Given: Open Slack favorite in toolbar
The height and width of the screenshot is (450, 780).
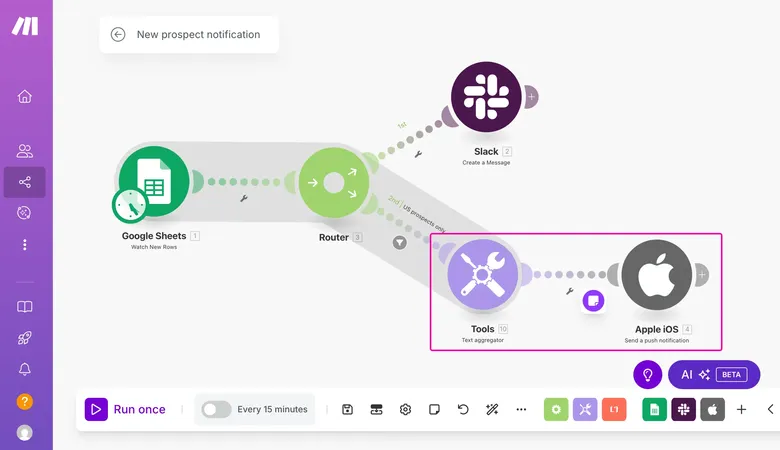Looking at the screenshot, I should click(683, 409).
